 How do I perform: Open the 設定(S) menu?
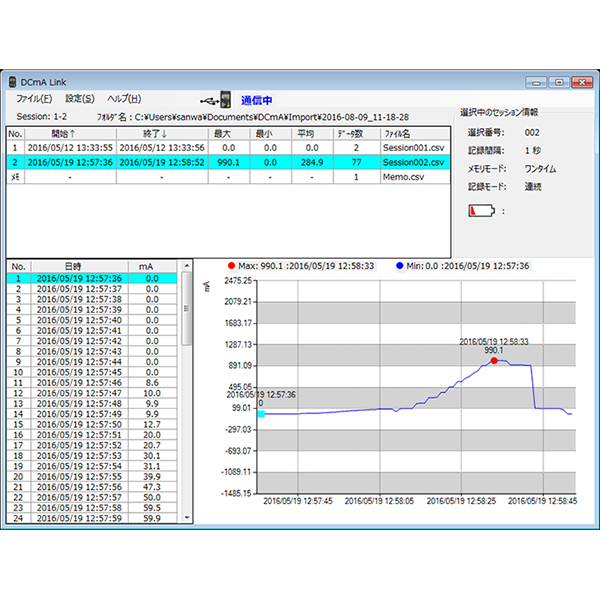[x=80, y=99]
